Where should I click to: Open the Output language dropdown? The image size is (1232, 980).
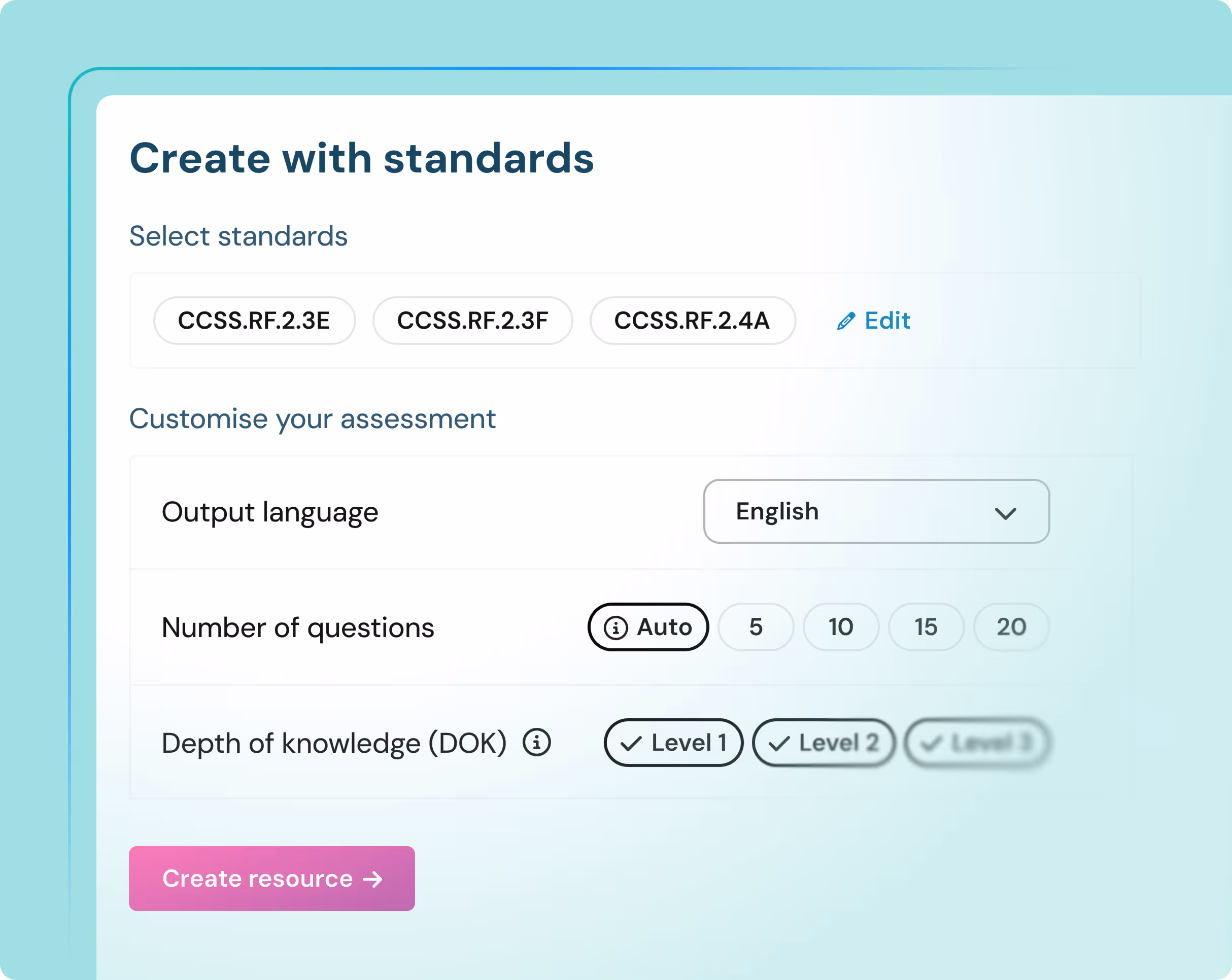pyautogui.click(x=875, y=511)
